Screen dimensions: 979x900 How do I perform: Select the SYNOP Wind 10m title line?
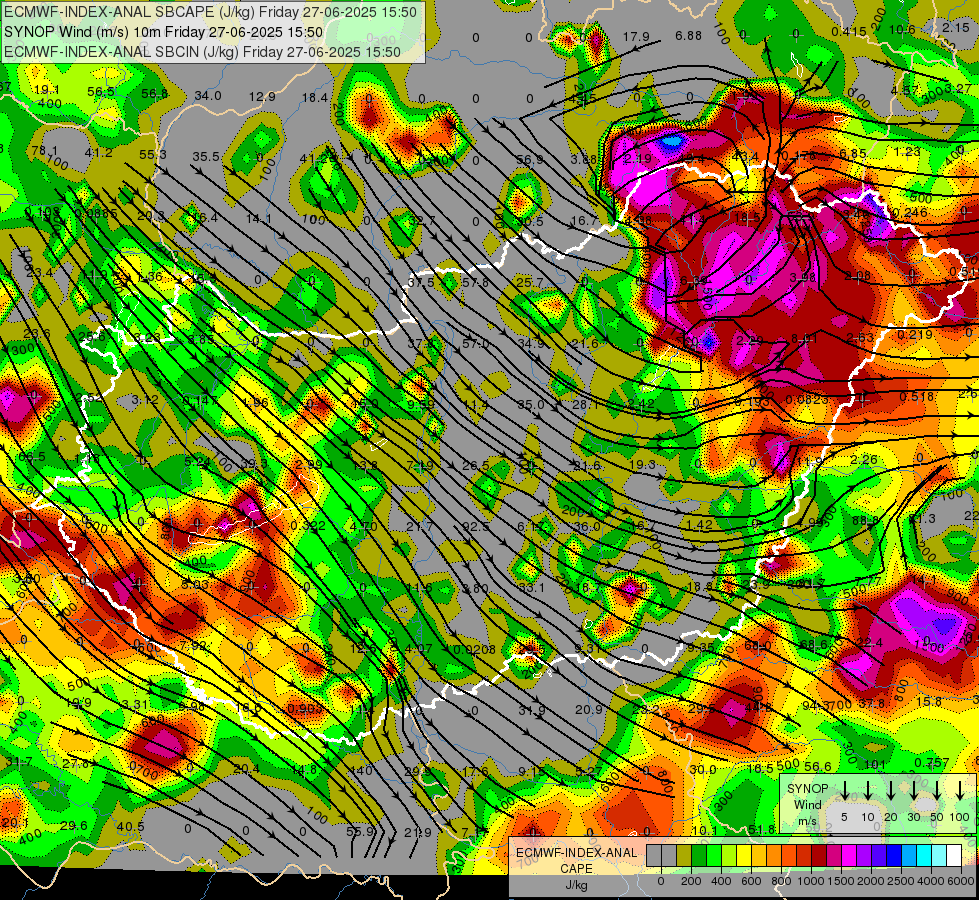click(x=163, y=32)
